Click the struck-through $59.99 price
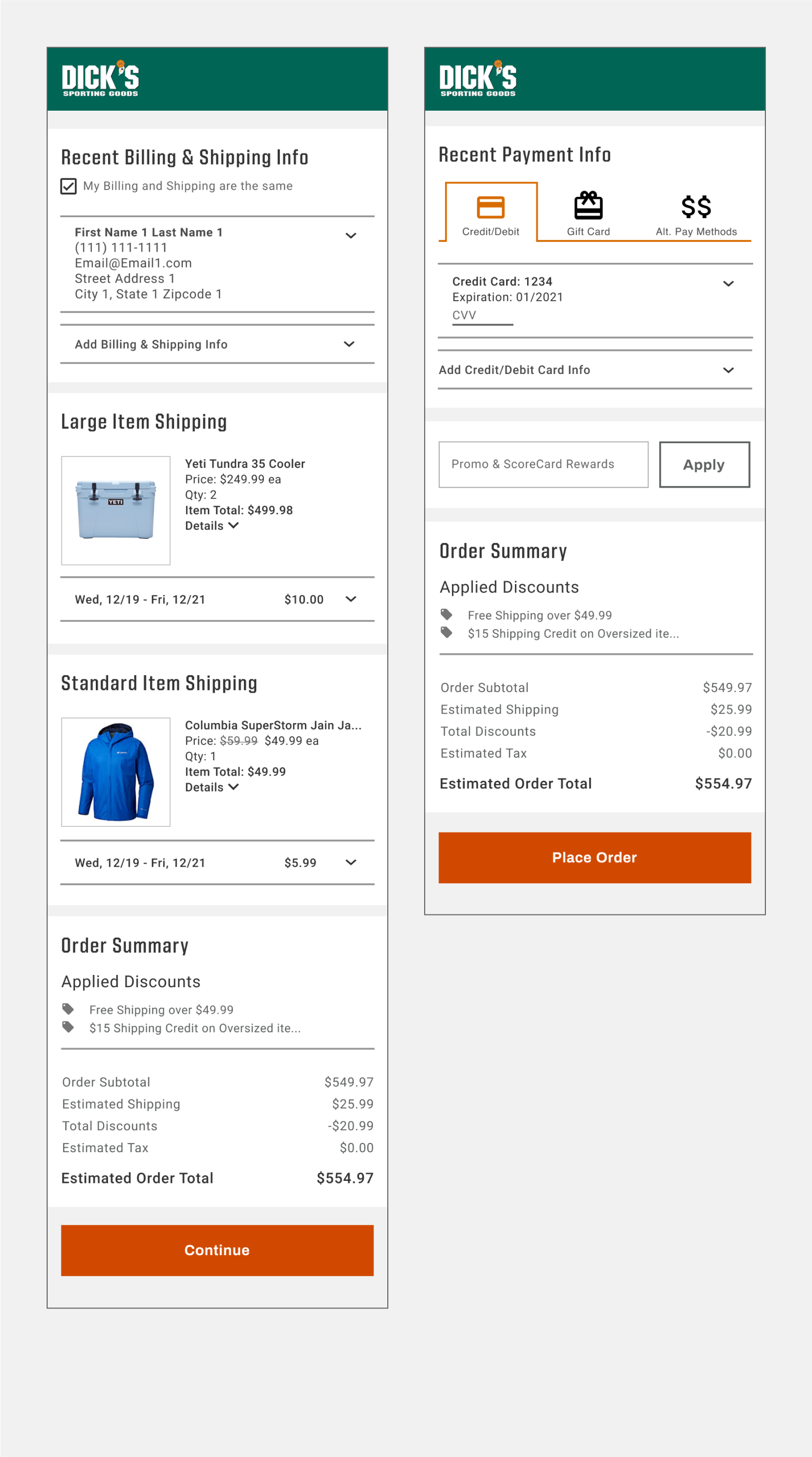This screenshot has width=812, height=1457. [x=239, y=740]
